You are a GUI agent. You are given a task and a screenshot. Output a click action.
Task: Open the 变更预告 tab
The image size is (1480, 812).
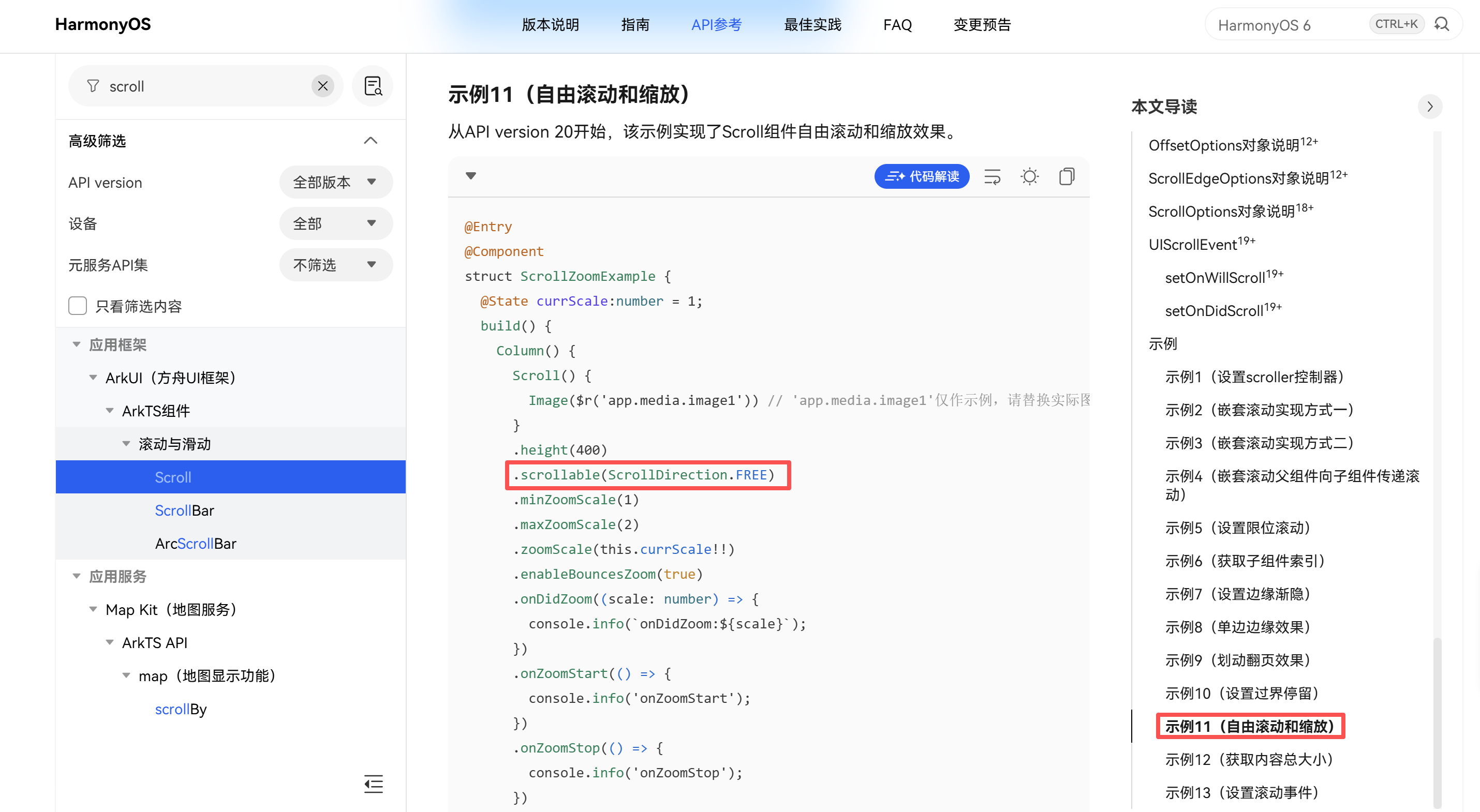tap(982, 25)
